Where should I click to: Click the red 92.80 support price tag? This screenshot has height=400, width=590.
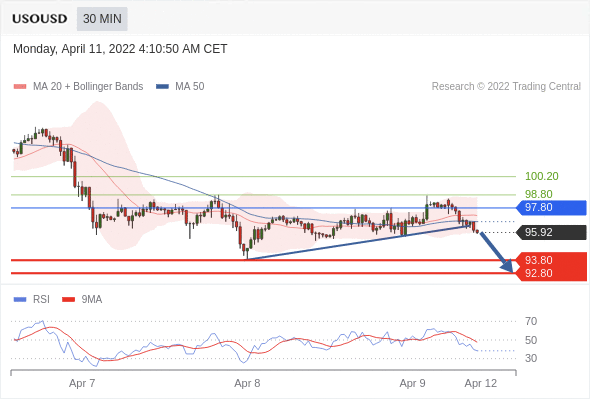click(551, 274)
